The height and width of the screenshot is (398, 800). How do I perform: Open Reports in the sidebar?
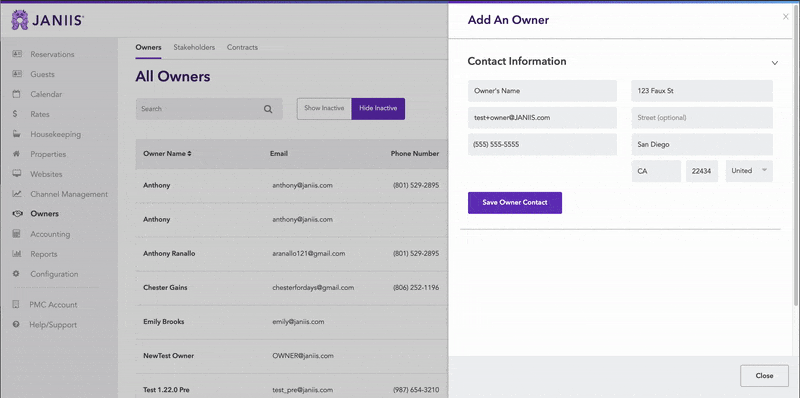pyautogui.click(x=44, y=254)
